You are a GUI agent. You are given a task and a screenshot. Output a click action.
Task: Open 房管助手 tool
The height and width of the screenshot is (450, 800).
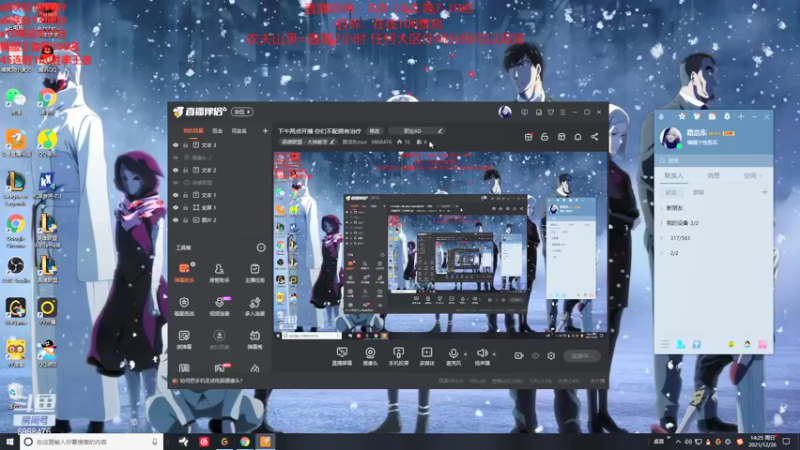coord(219,273)
